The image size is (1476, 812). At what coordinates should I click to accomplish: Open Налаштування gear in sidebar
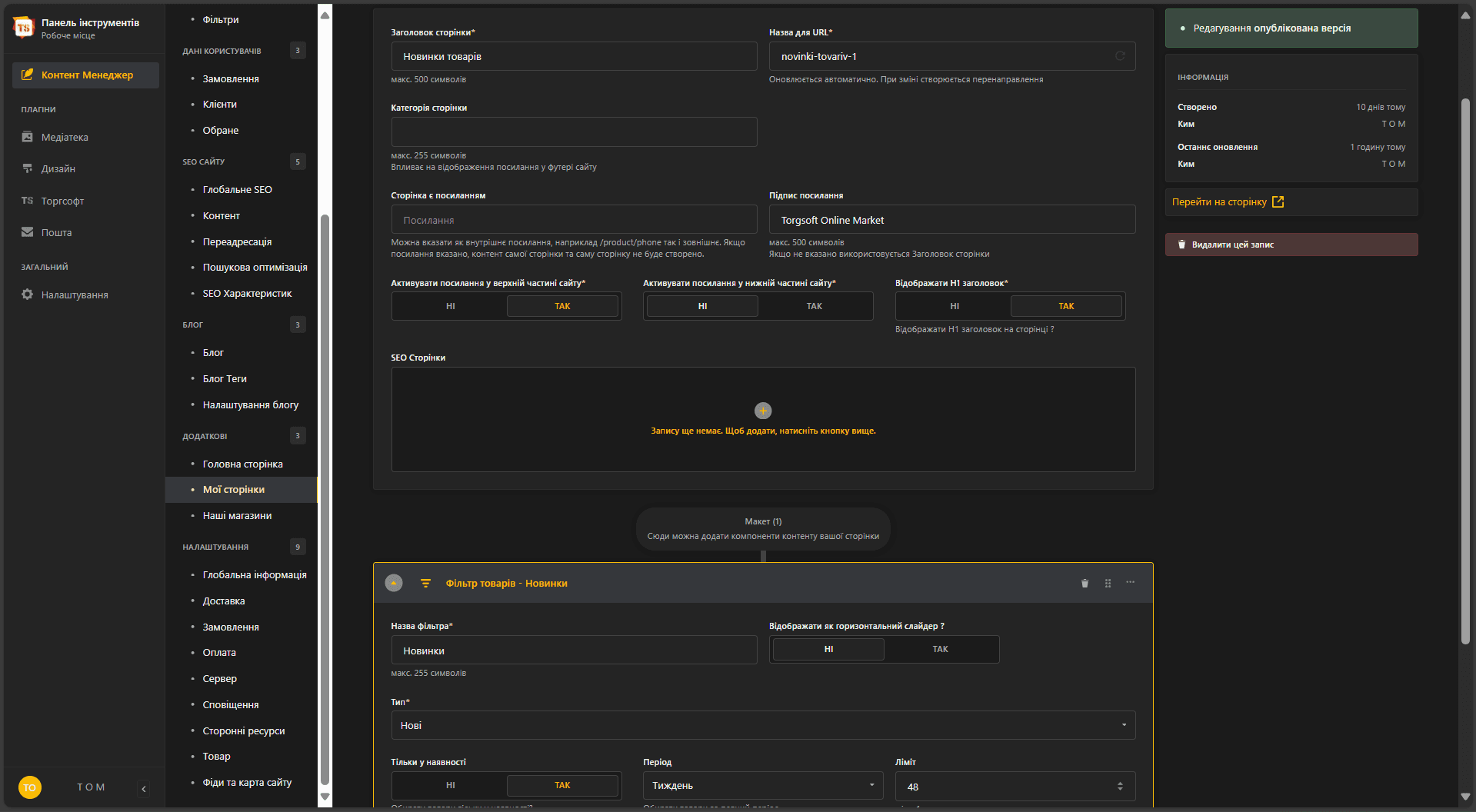pyautogui.click(x=74, y=295)
